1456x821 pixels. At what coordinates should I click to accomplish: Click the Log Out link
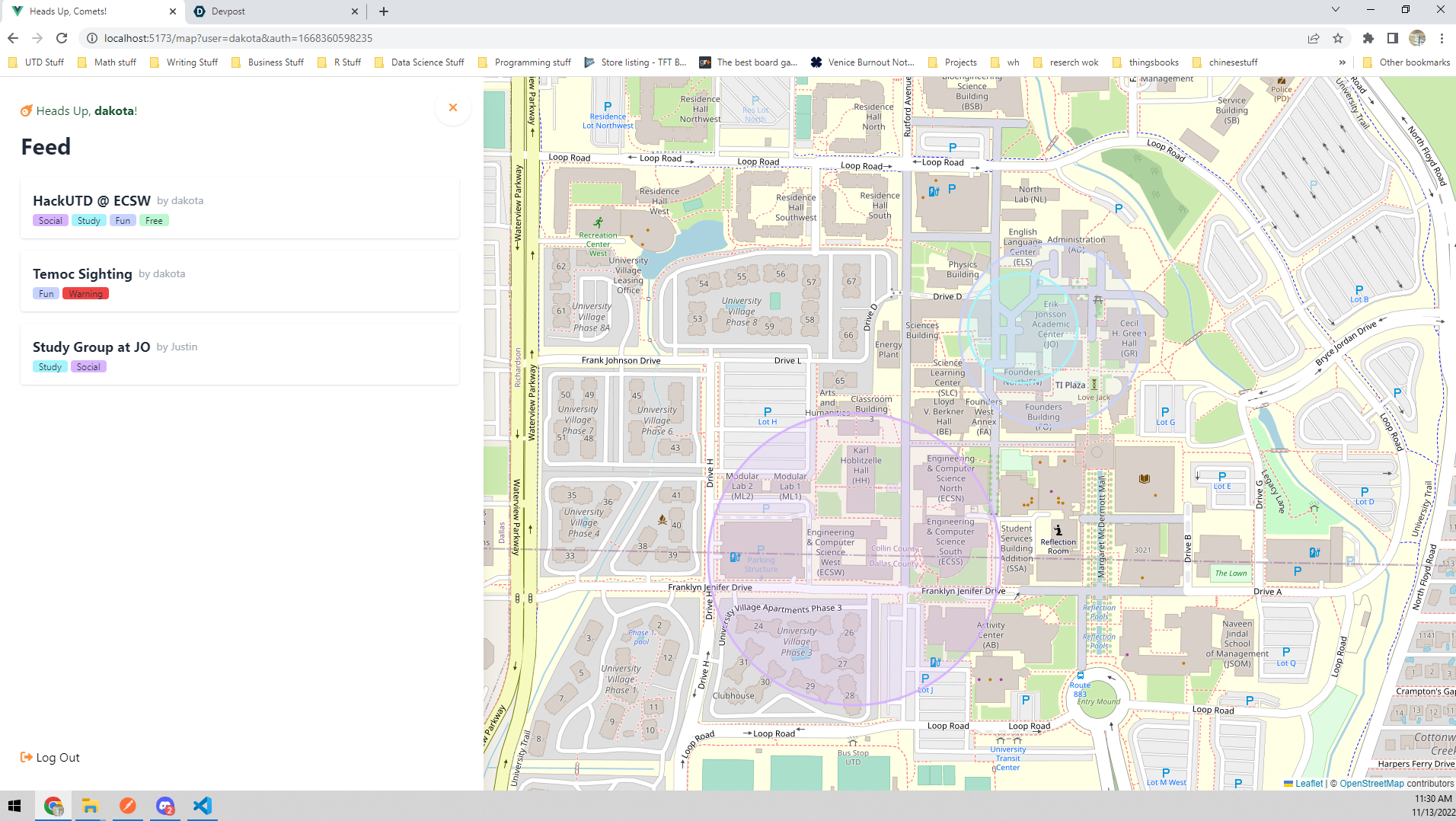[x=50, y=758]
